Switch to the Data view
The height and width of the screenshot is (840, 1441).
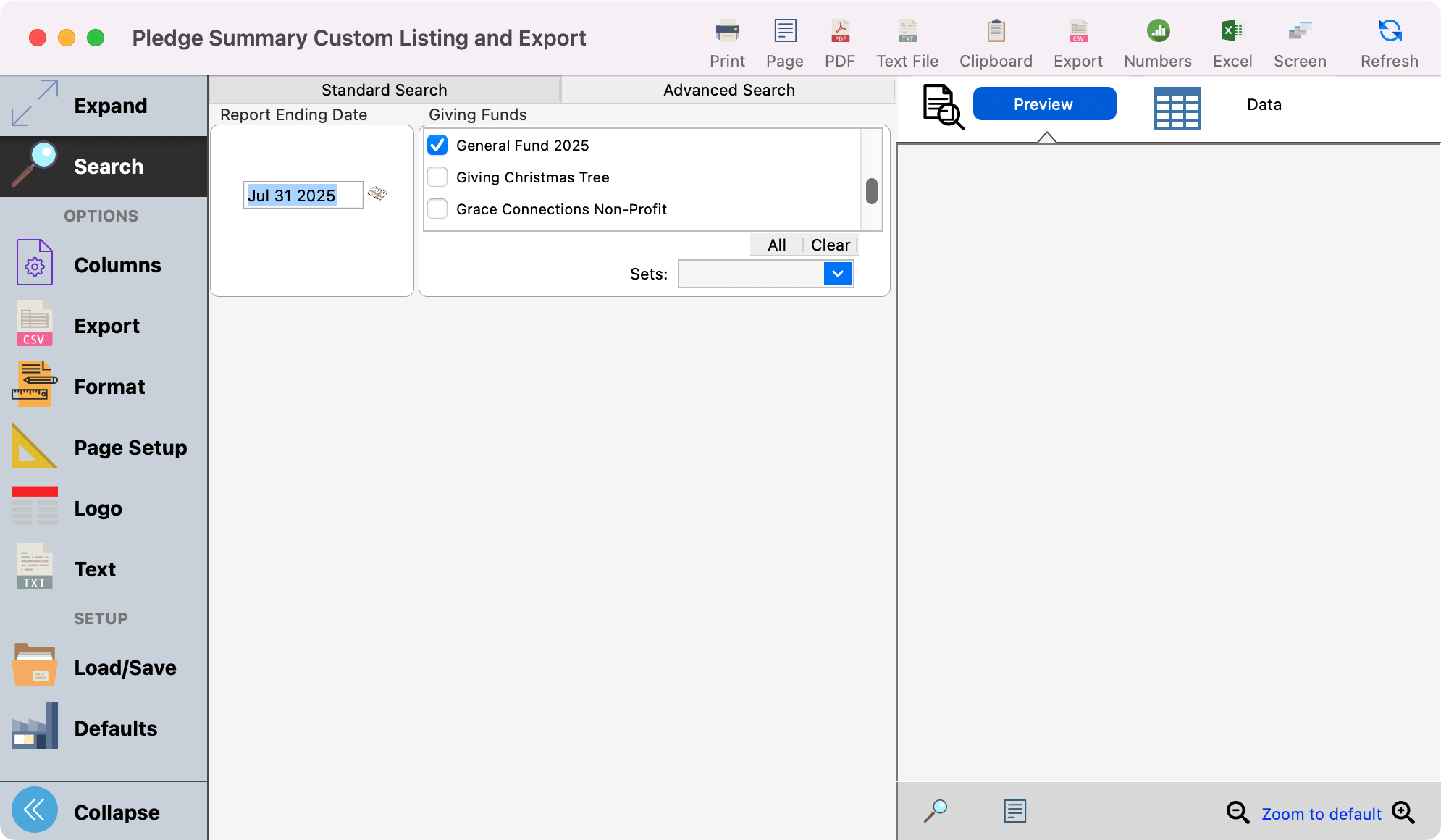(1263, 104)
